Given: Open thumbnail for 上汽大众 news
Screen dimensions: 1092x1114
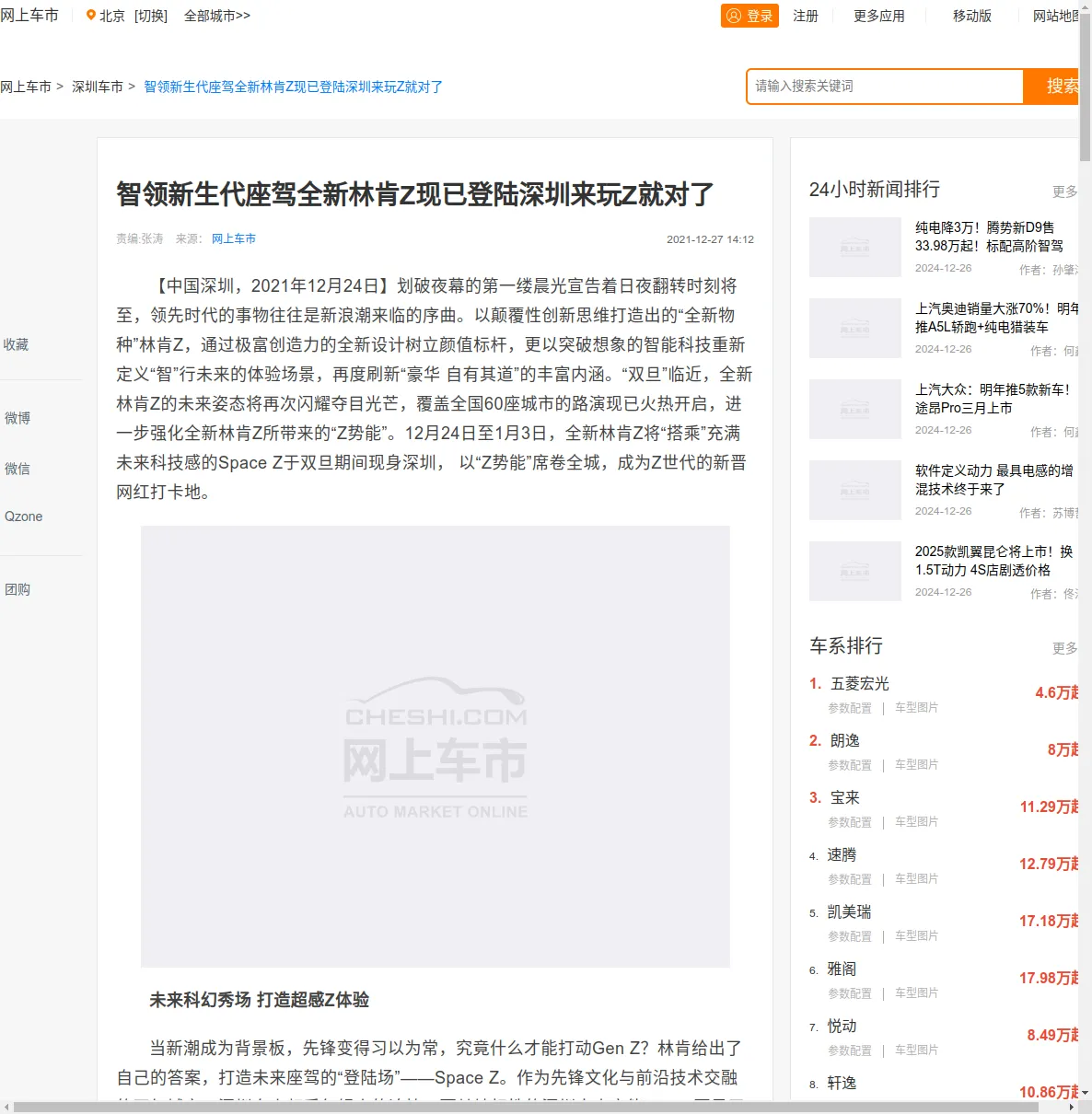Looking at the screenshot, I should (x=855, y=409).
